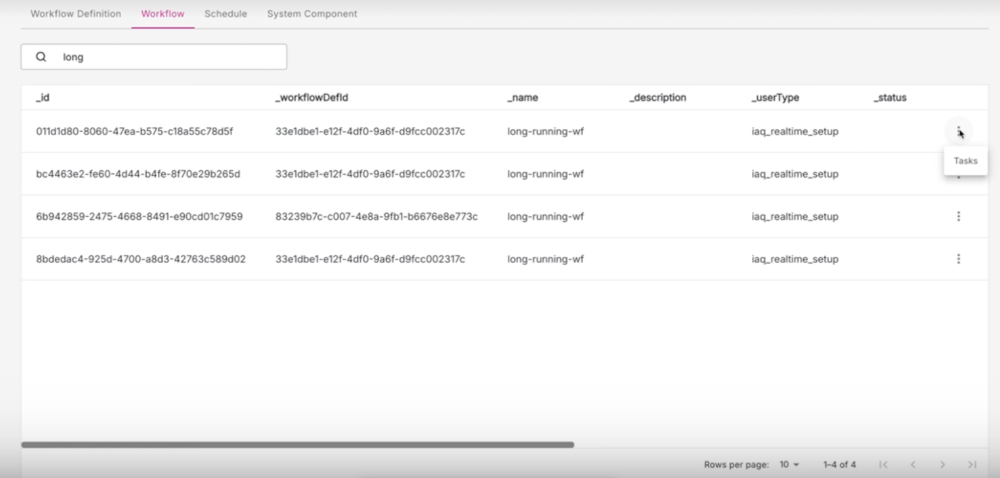Select the row with ID bc4463e2-fe60-4d44

pyautogui.click(x=138, y=174)
